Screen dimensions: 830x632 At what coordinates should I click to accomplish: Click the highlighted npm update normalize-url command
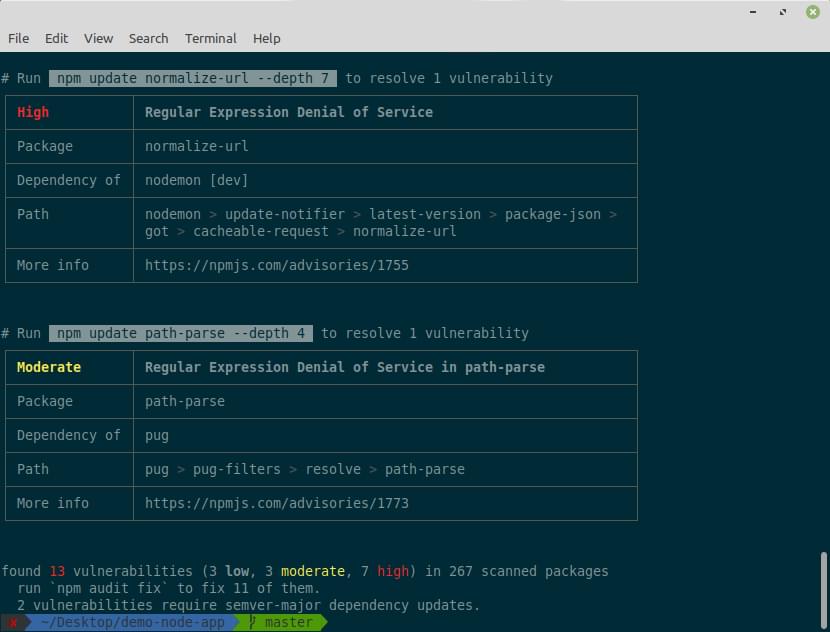point(192,78)
